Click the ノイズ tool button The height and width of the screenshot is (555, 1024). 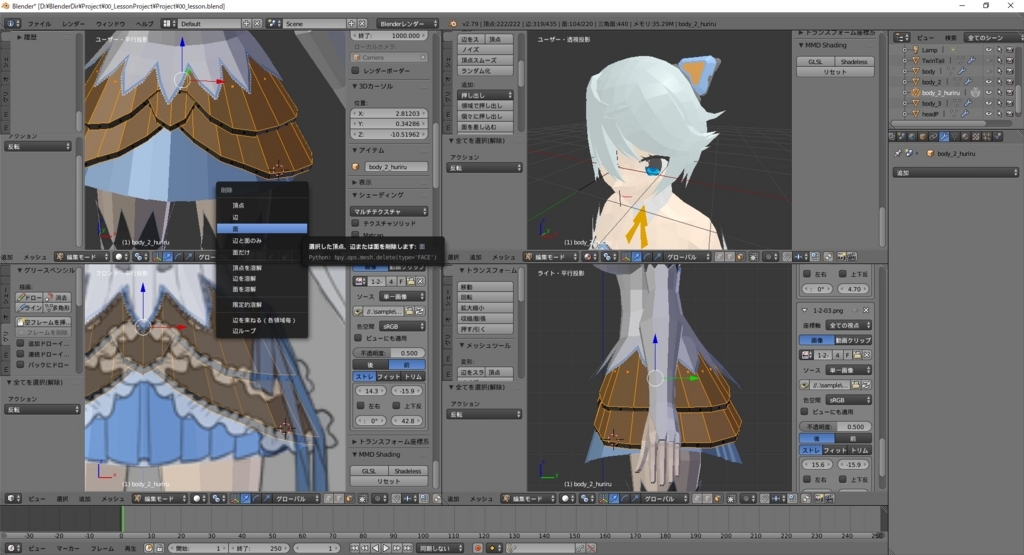pos(485,50)
